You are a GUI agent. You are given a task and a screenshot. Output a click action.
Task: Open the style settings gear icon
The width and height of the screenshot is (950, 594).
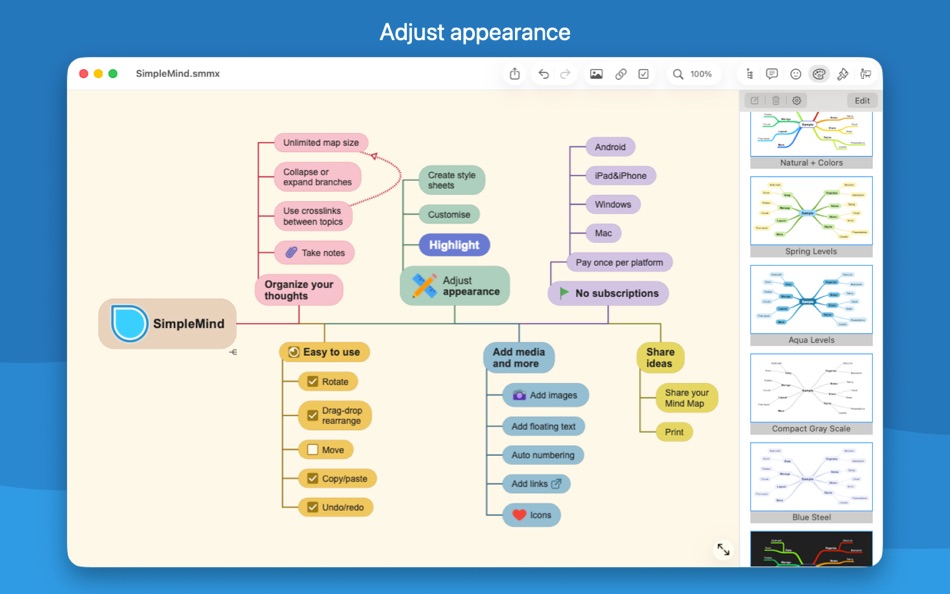(796, 100)
